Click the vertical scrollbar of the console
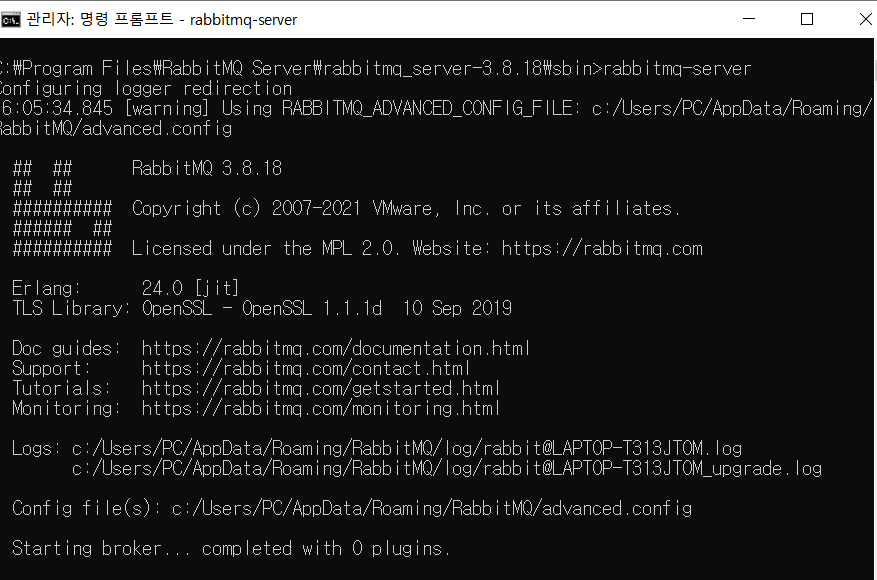 point(874,309)
